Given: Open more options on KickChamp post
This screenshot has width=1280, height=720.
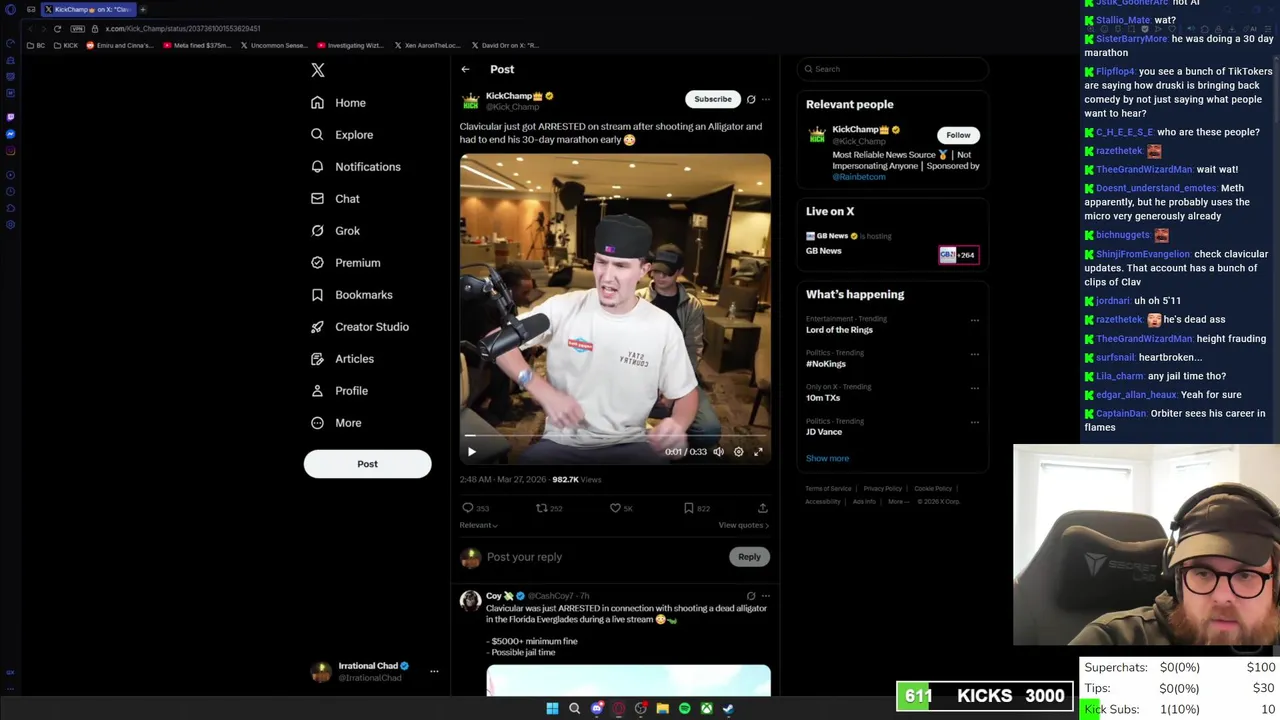Looking at the screenshot, I should coord(766,99).
